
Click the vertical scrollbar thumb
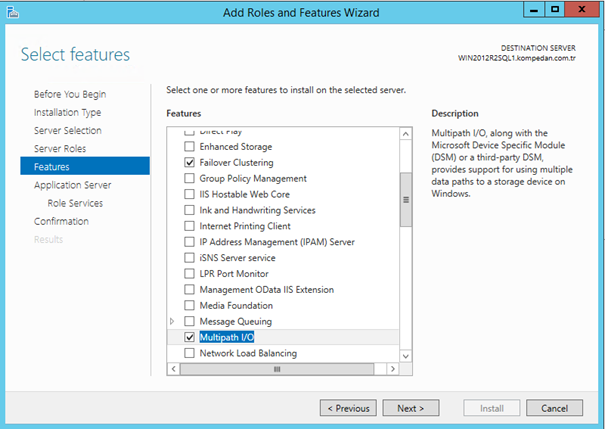click(406, 199)
